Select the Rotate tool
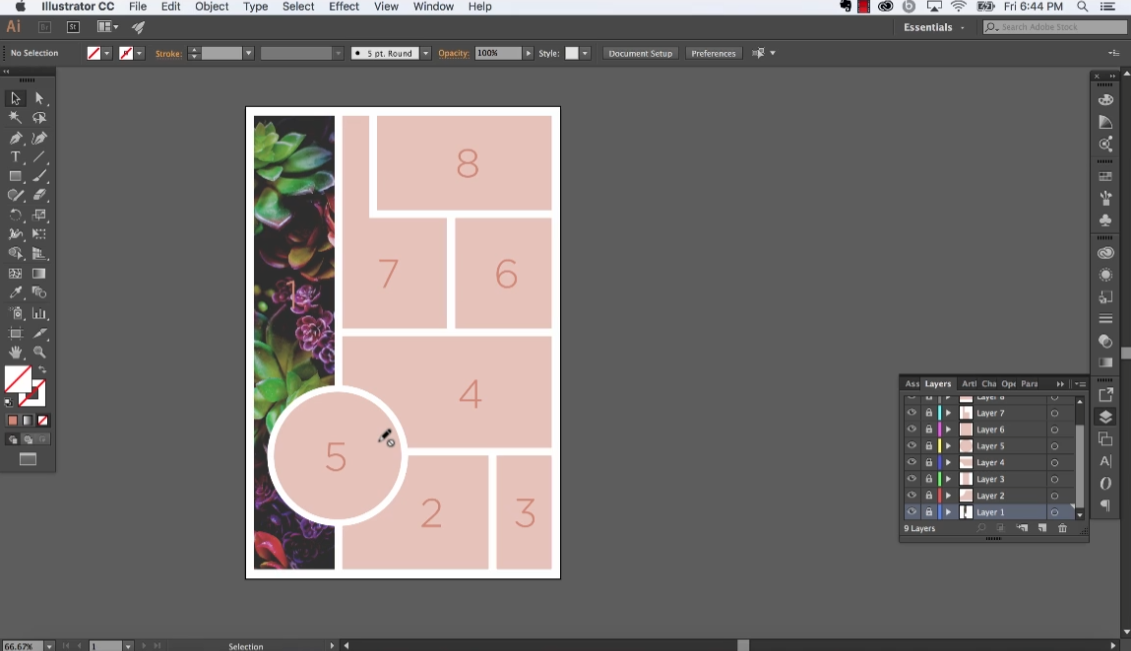Image resolution: width=1131 pixels, height=651 pixels. pos(15,215)
